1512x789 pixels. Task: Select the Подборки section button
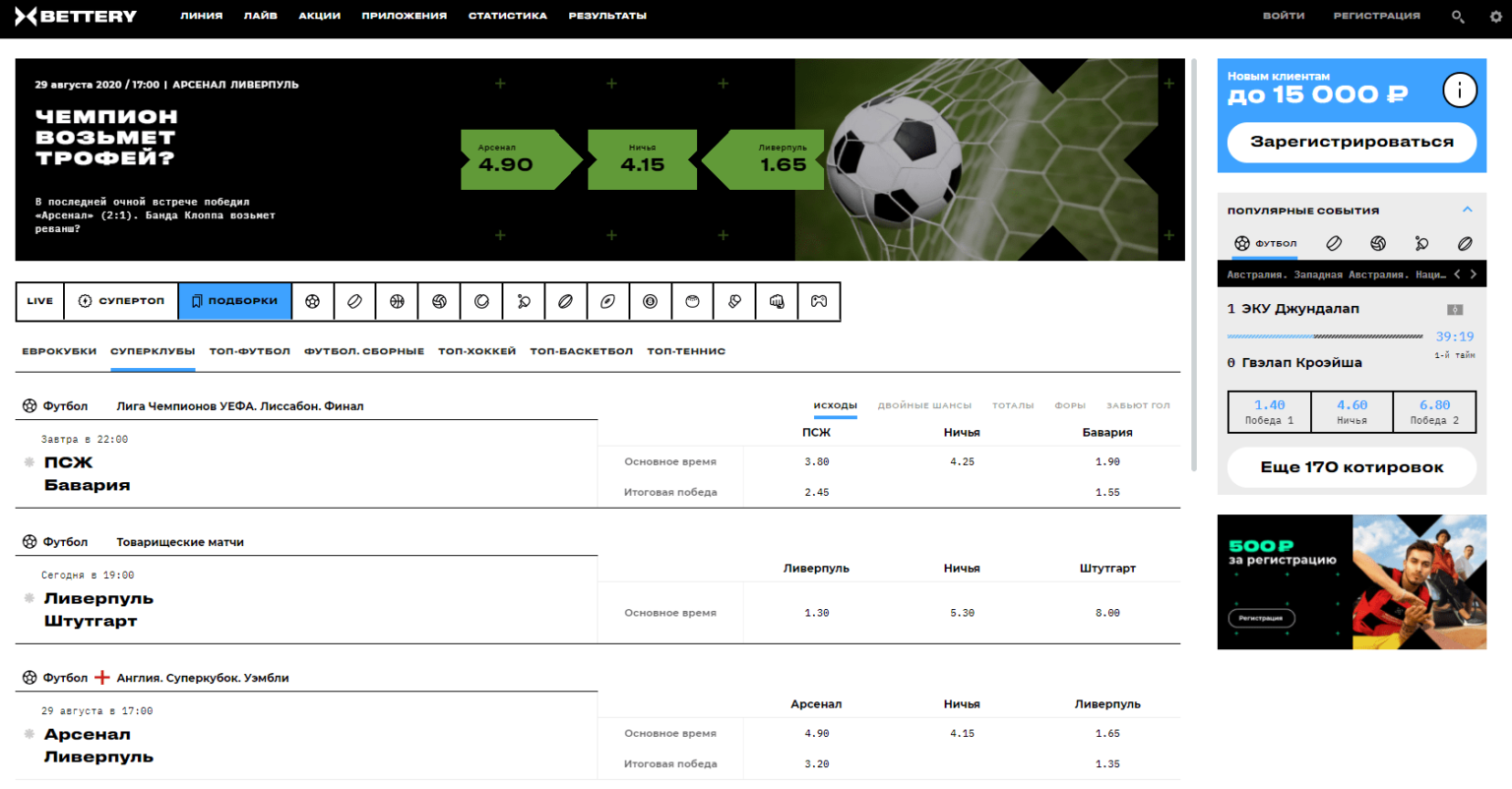234,301
